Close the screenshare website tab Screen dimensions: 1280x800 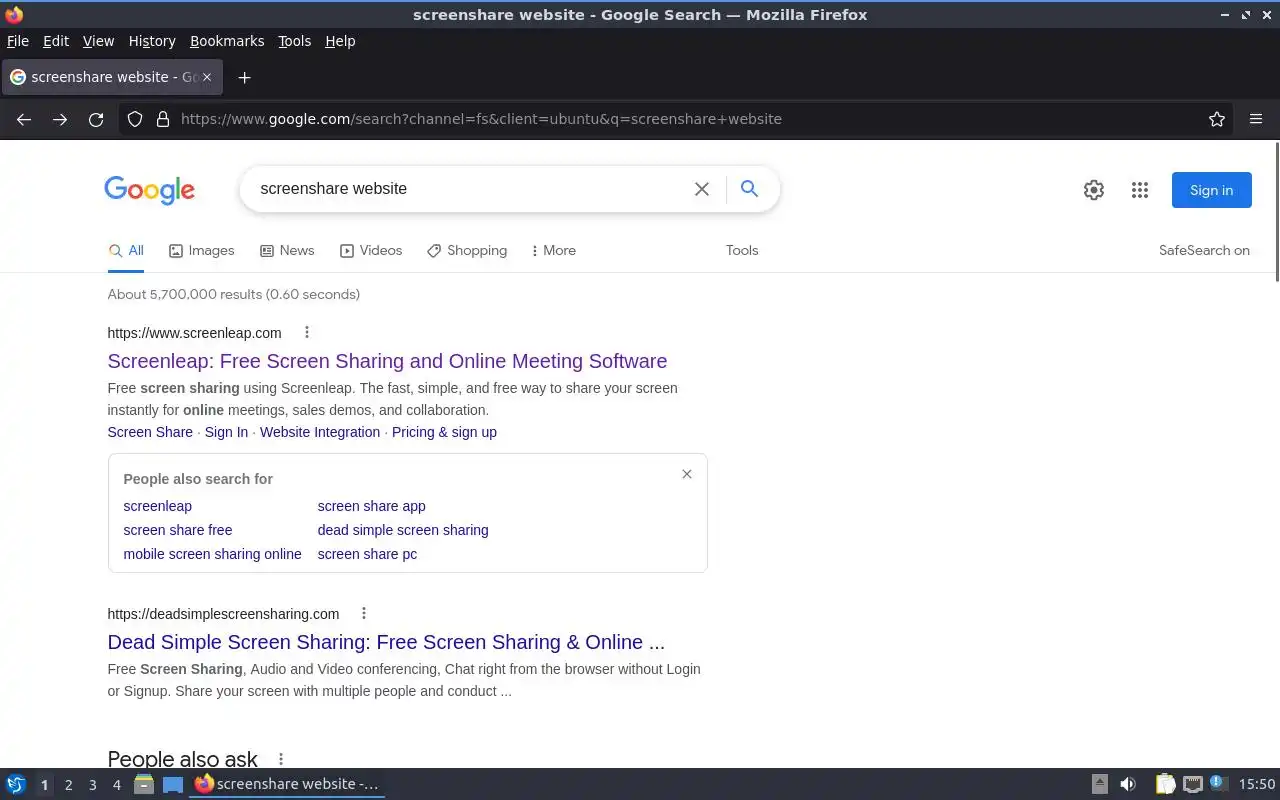pyautogui.click(x=207, y=77)
